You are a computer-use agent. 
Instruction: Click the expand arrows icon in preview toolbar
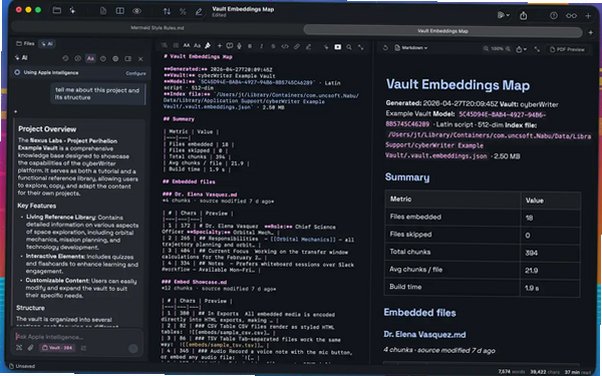pyautogui.click(x=537, y=49)
